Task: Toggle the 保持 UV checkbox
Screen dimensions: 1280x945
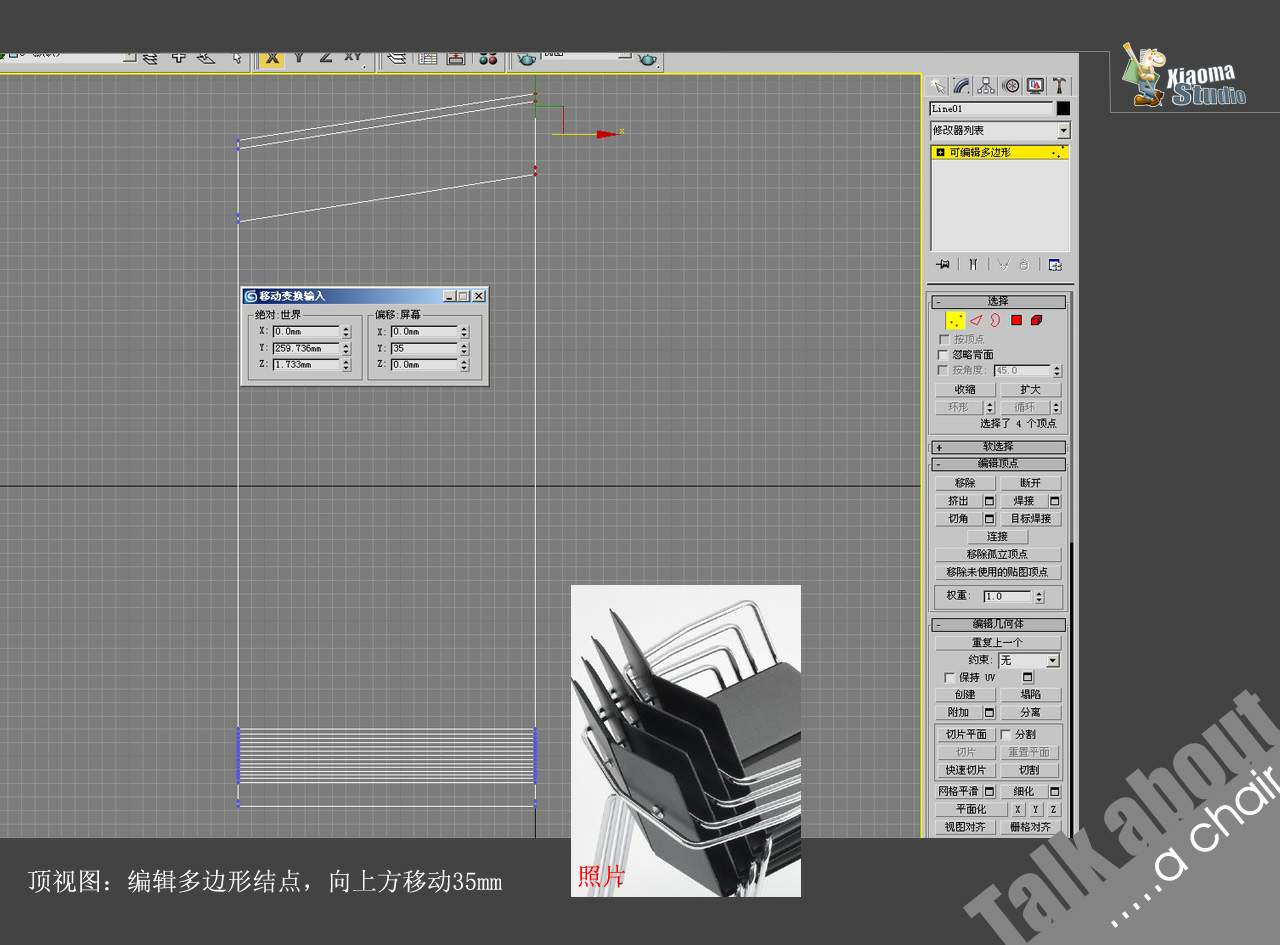Action: [x=950, y=678]
